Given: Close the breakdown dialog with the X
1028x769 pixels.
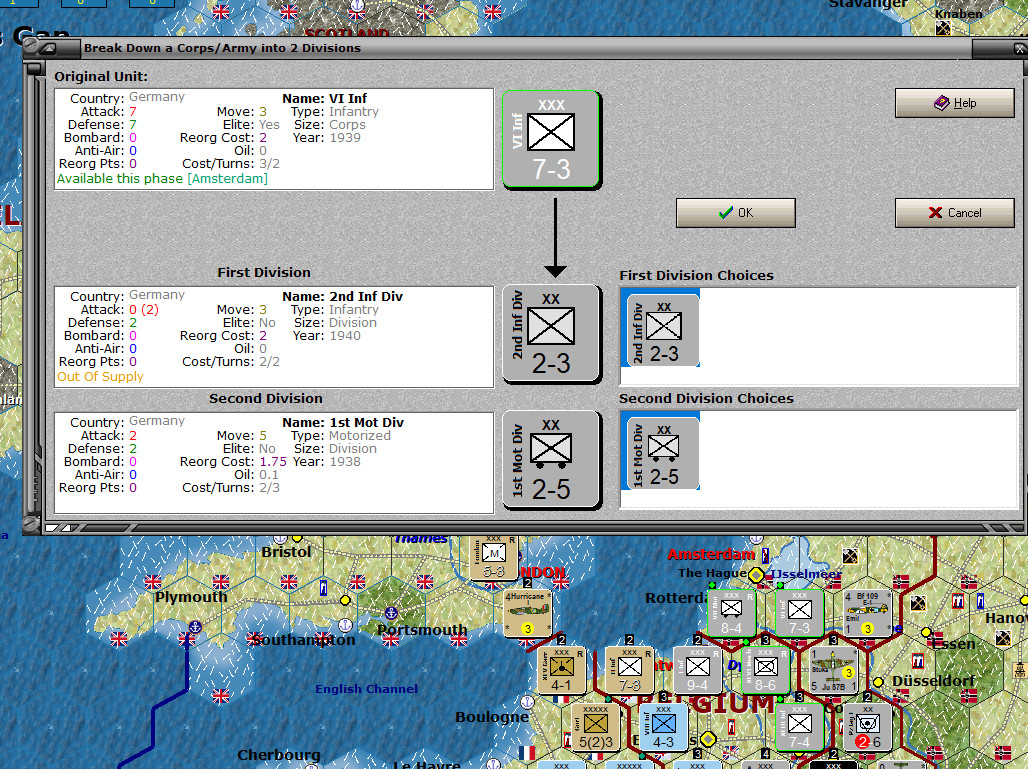Looking at the screenshot, I should 1019,49.
